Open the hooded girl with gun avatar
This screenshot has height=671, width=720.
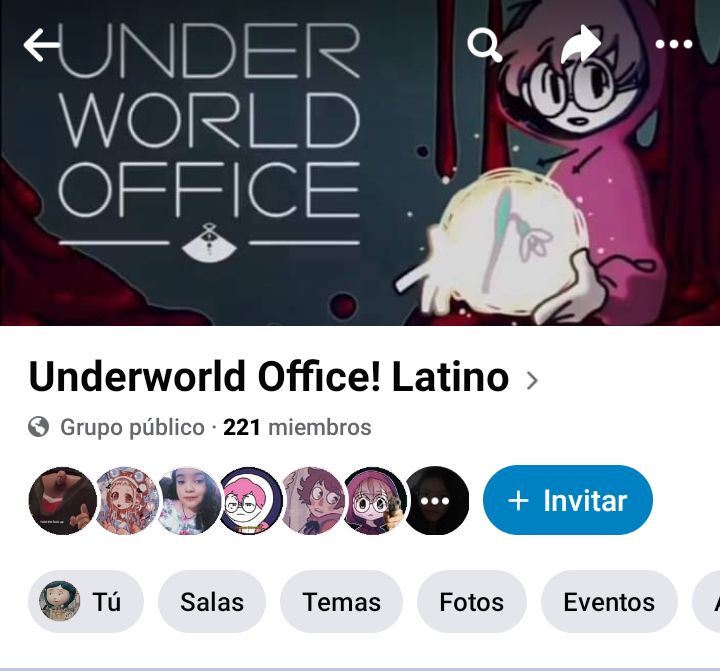(x=375, y=501)
